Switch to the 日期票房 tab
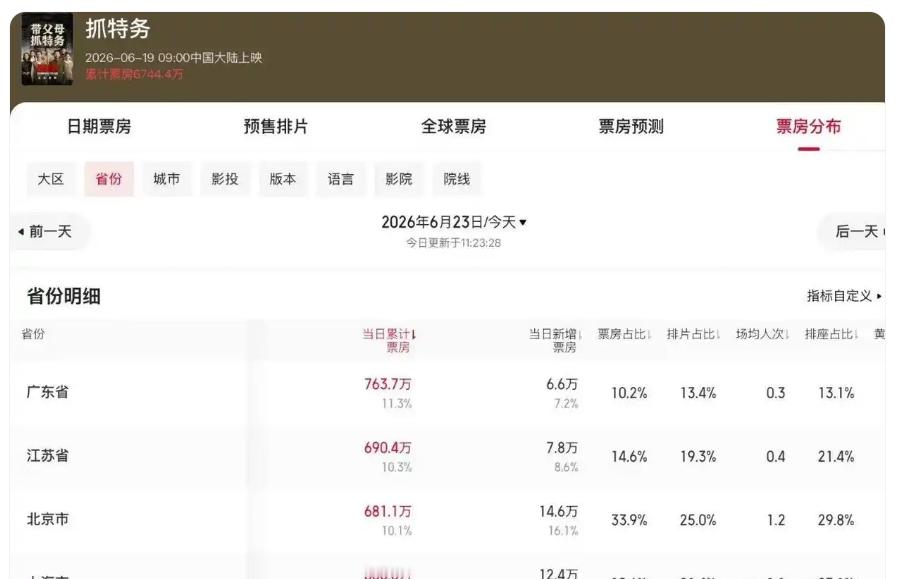 (99, 127)
